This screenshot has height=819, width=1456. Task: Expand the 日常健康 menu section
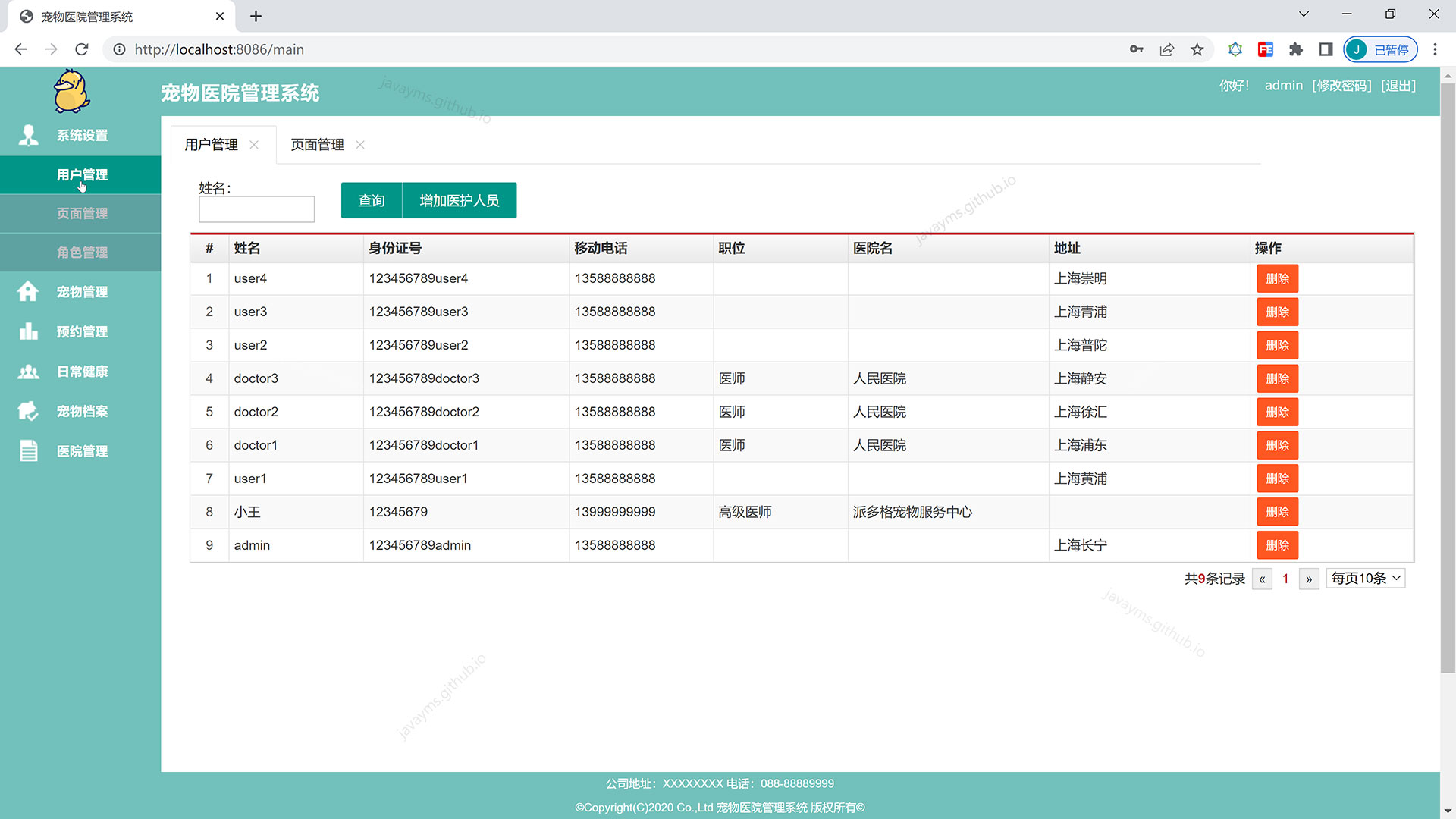tap(80, 372)
